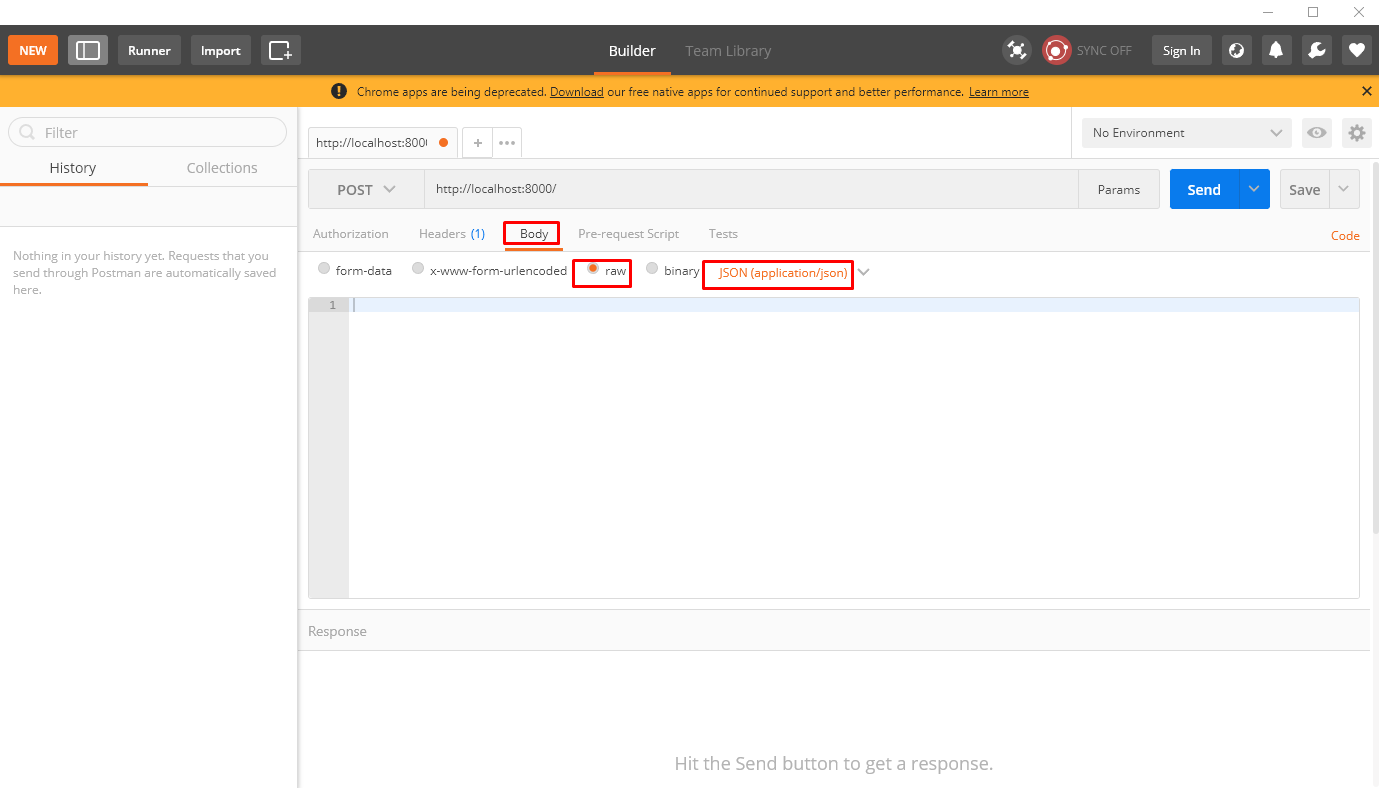Open the Tests tab

tap(723, 233)
